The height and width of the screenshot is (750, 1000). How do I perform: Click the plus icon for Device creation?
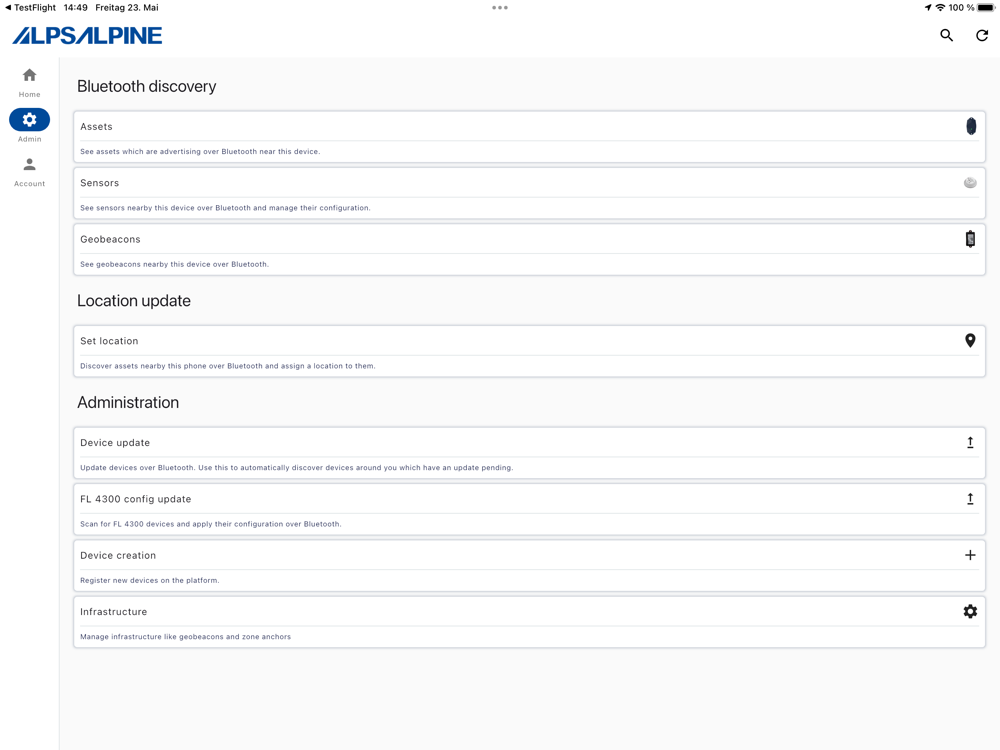[x=970, y=555]
